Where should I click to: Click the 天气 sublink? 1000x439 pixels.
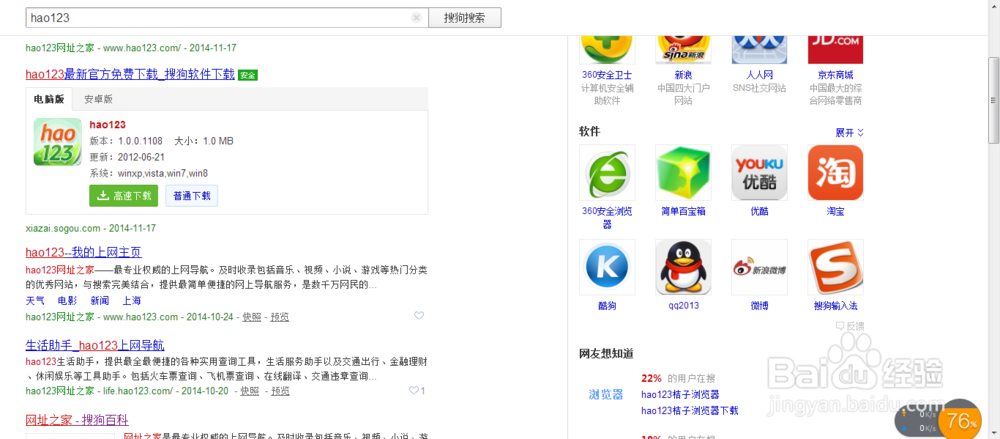pyautogui.click(x=35, y=301)
